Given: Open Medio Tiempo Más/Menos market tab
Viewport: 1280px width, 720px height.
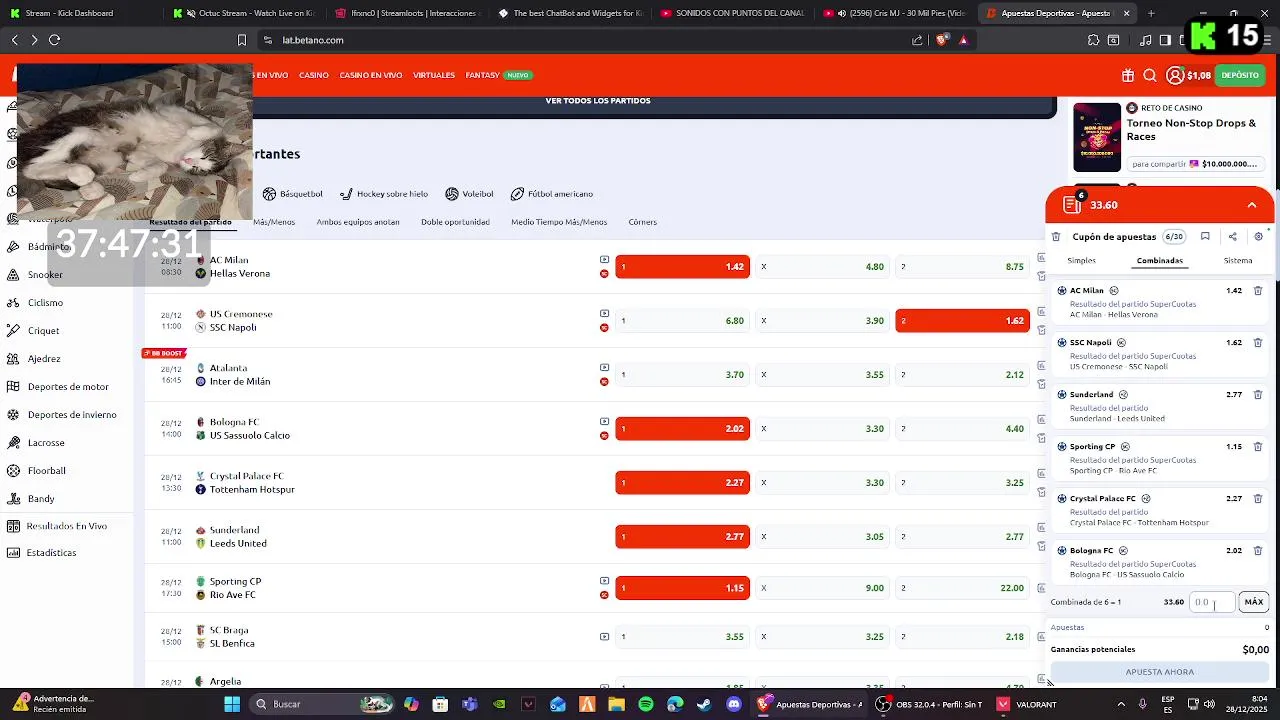Looking at the screenshot, I should (x=559, y=222).
